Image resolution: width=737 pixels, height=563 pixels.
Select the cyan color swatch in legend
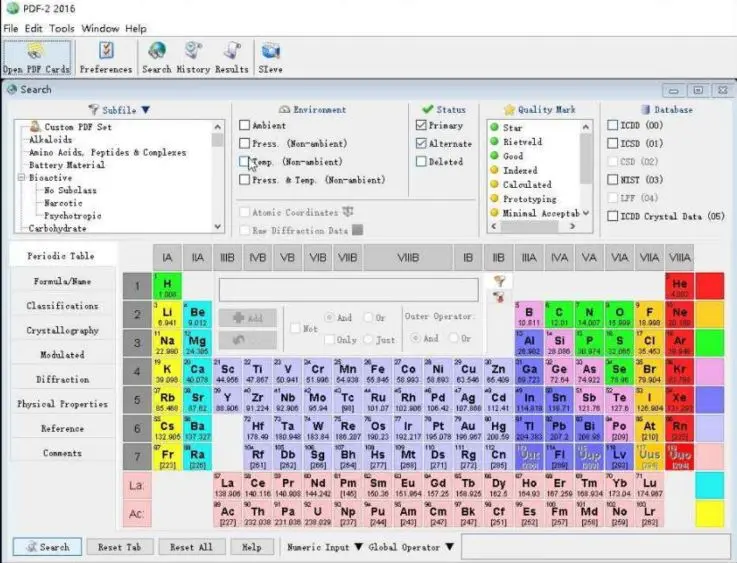coord(709,485)
